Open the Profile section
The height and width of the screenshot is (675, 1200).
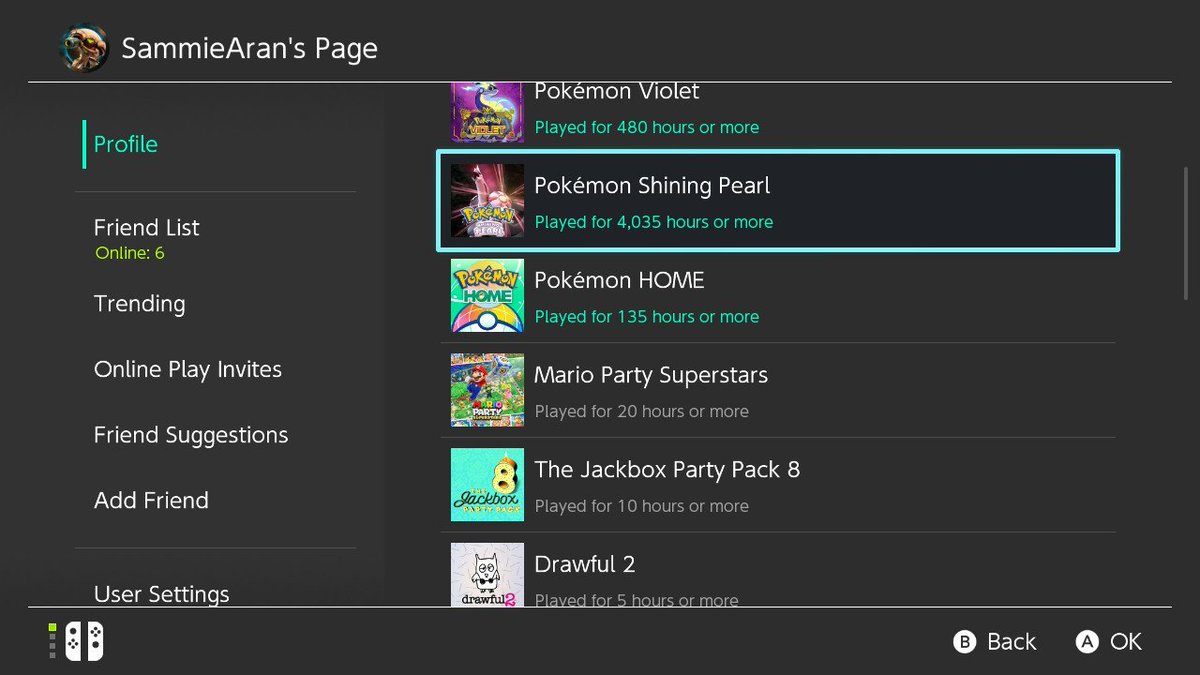125,144
